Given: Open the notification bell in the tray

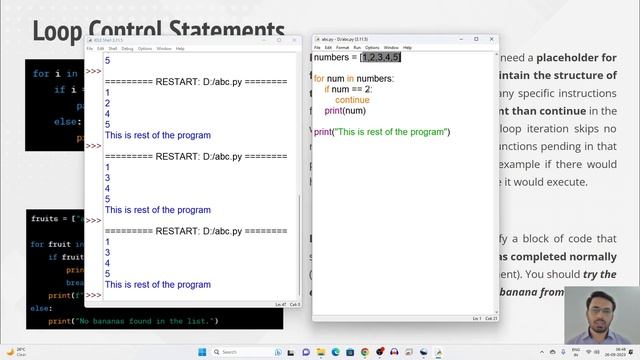Looking at the screenshot, I should (x=631, y=352).
